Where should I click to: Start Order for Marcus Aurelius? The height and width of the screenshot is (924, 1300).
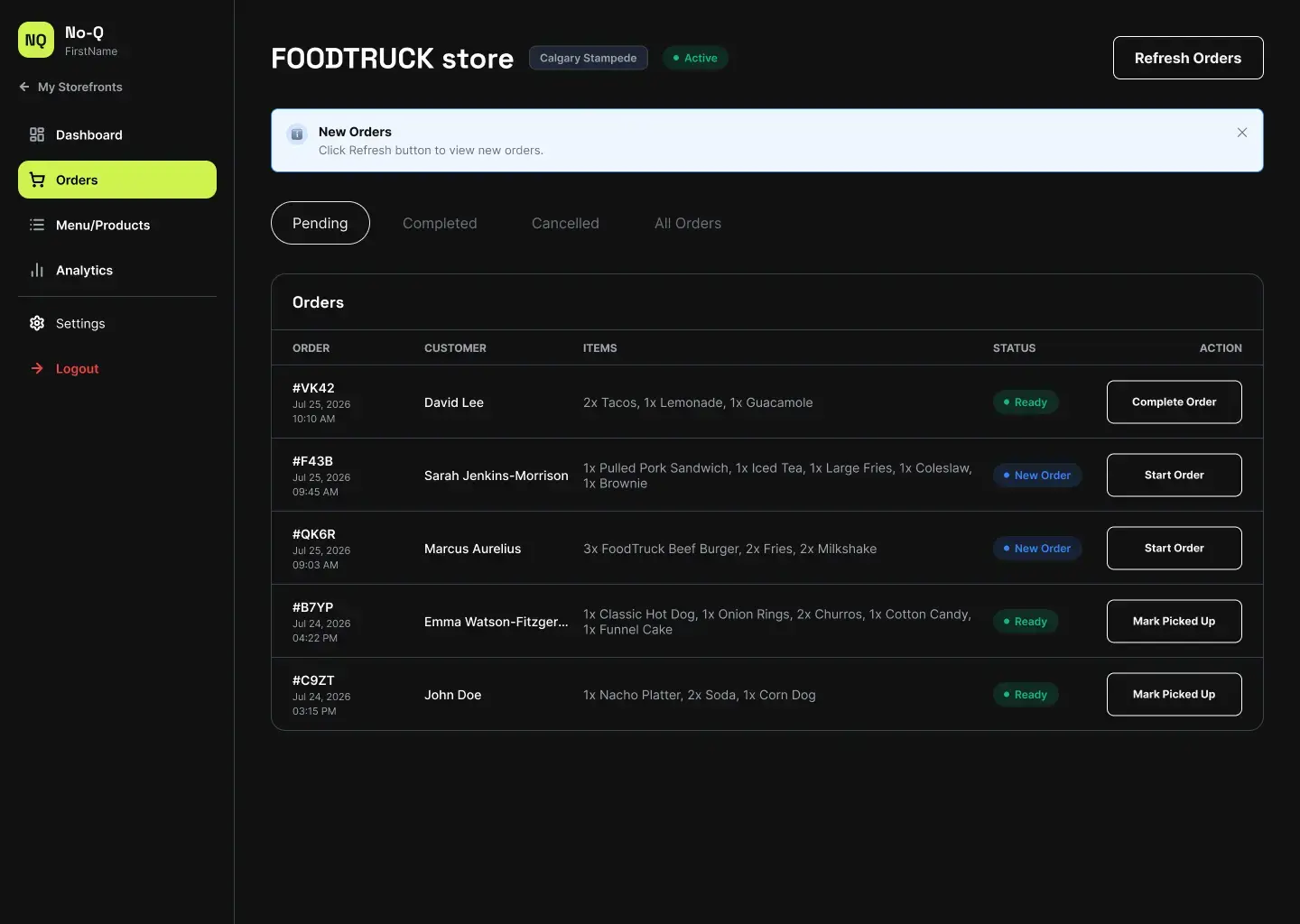point(1175,548)
